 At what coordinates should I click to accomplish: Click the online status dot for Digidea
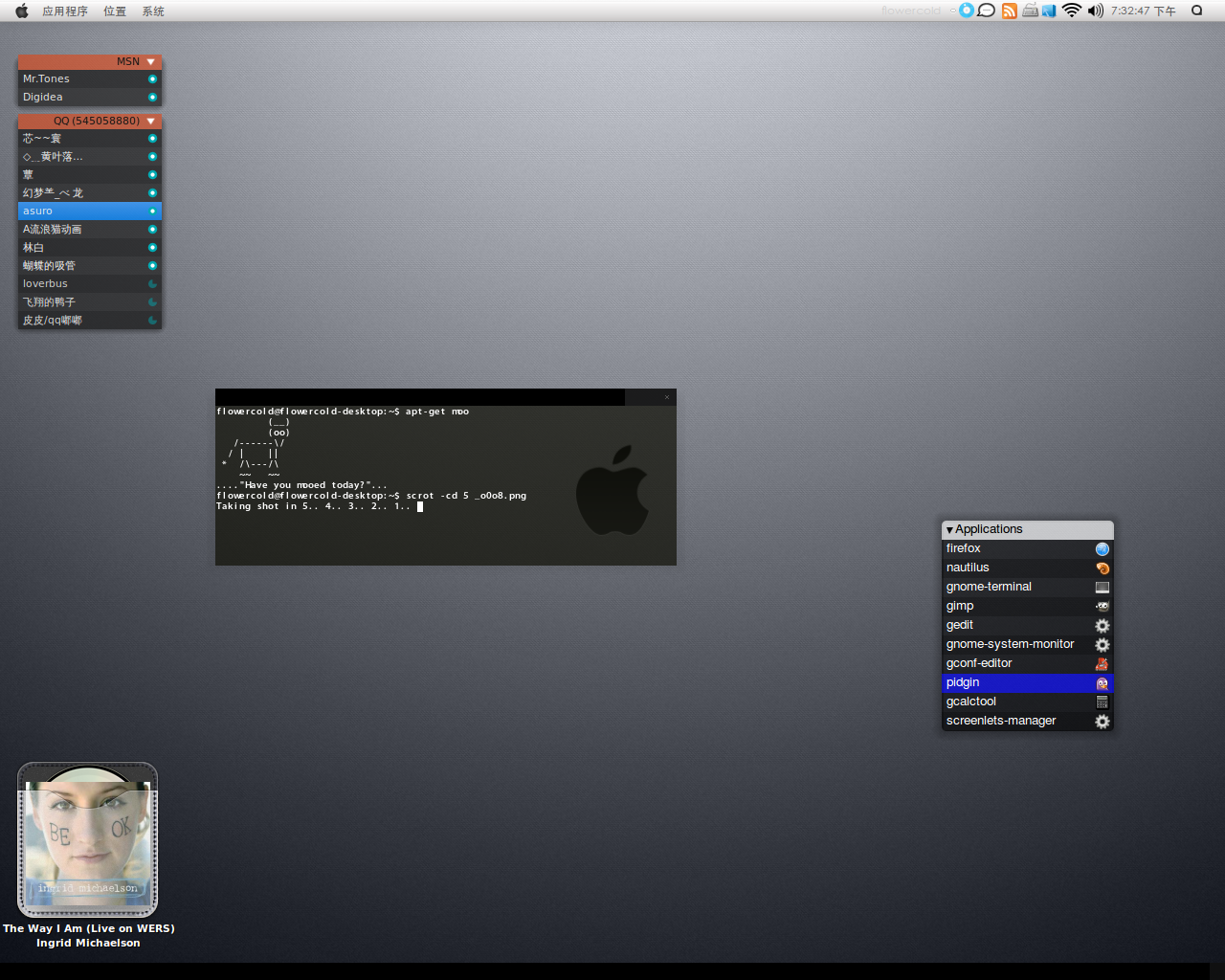pos(152,98)
